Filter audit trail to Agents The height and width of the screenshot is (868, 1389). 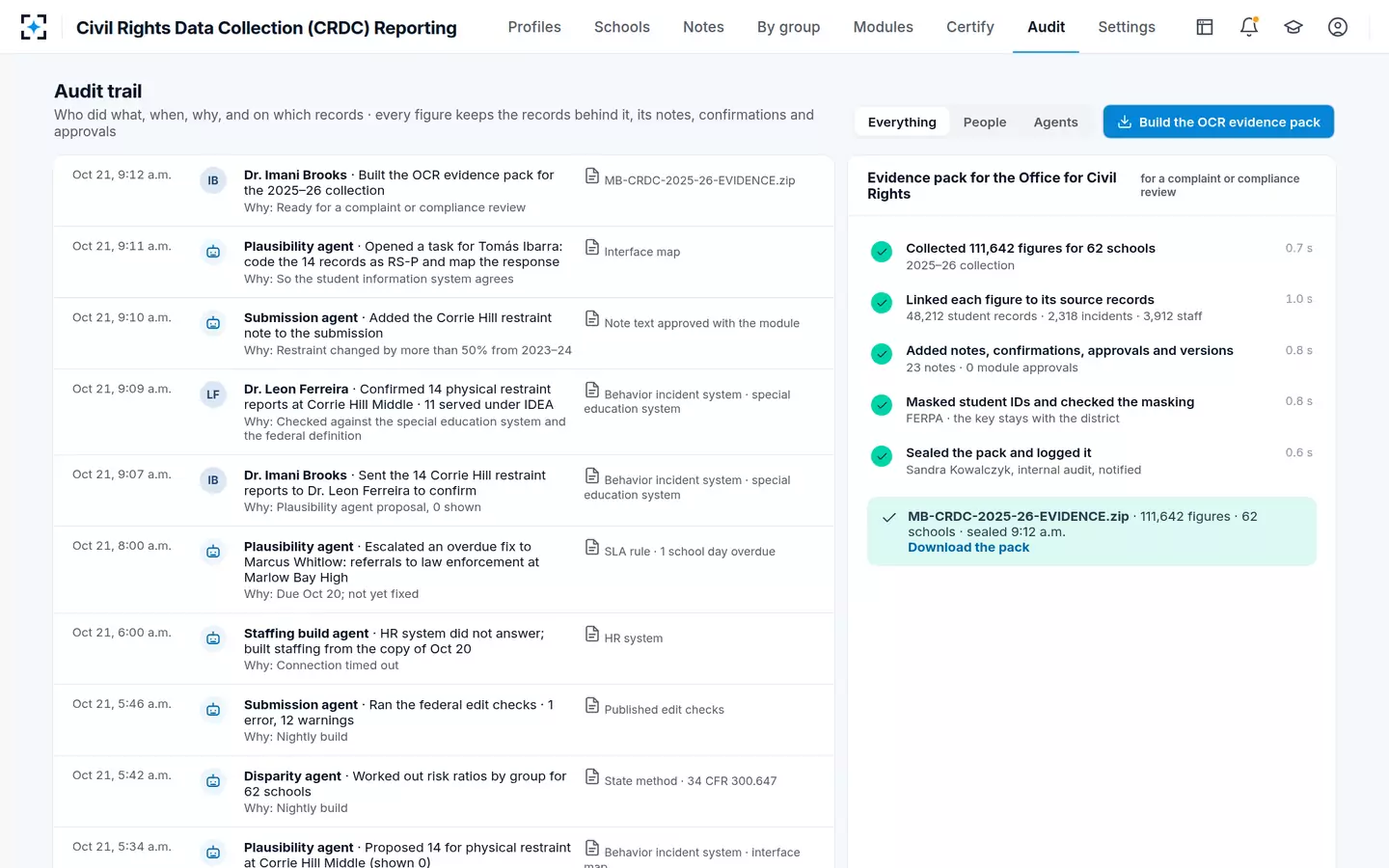point(1055,122)
